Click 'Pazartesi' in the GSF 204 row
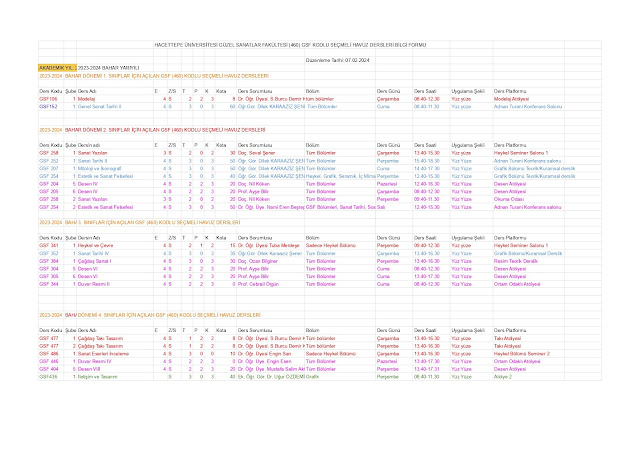The width and height of the screenshot is (640, 452). pyautogui.click(x=387, y=184)
